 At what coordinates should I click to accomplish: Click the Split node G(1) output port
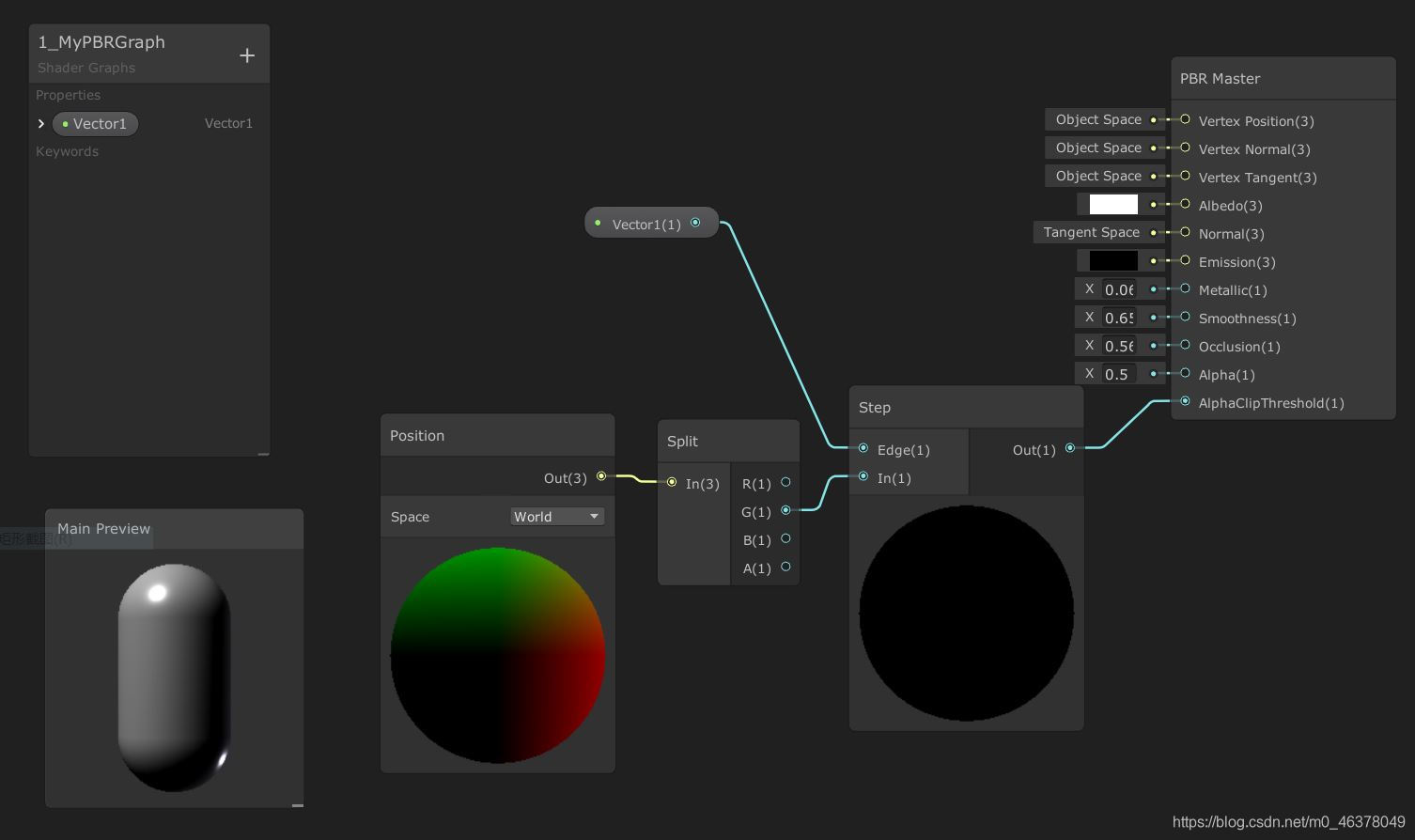tap(785, 510)
